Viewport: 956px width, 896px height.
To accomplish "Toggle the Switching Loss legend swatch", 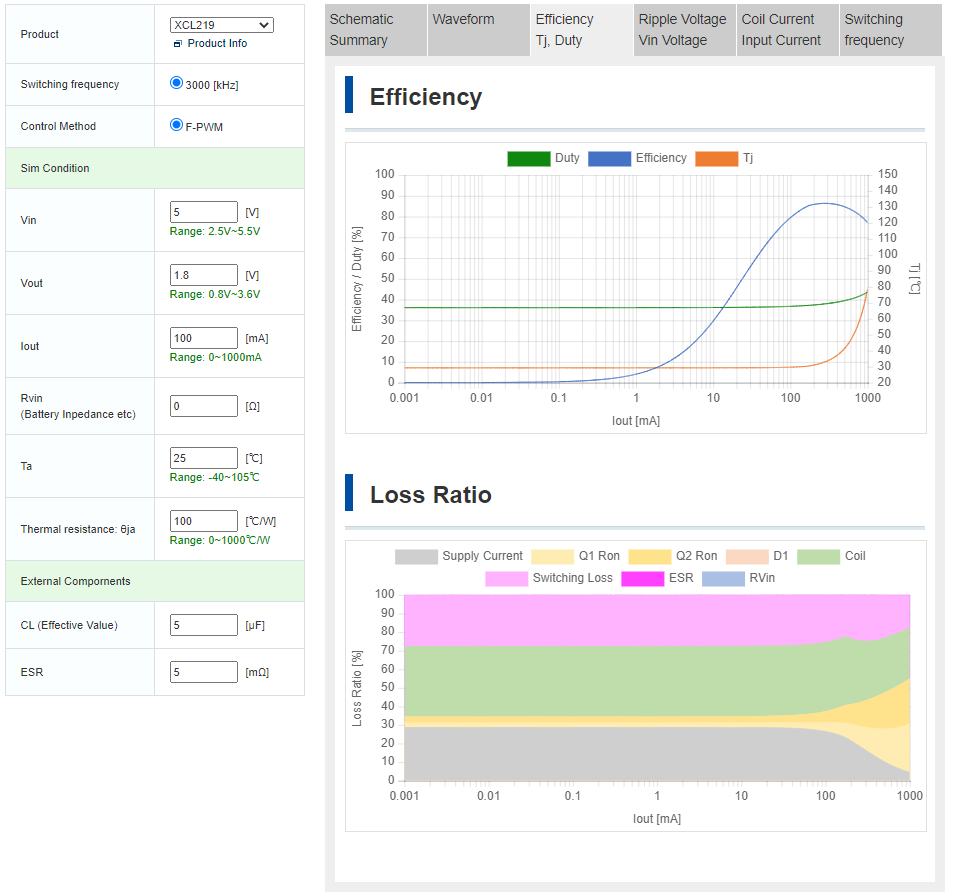I will coord(506,578).
